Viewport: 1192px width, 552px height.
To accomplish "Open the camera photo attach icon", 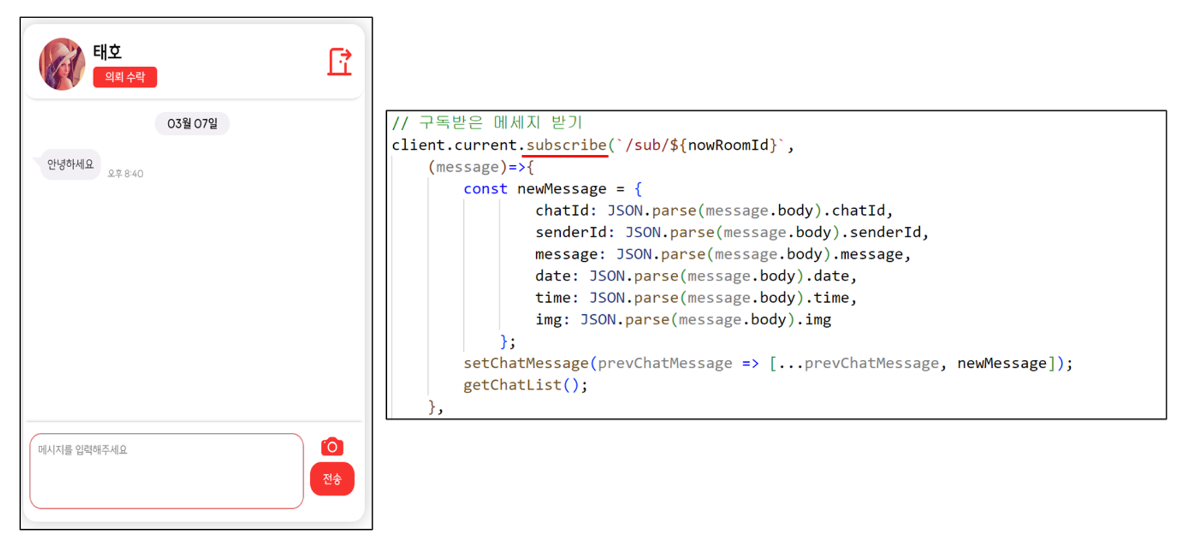I will (332, 446).
